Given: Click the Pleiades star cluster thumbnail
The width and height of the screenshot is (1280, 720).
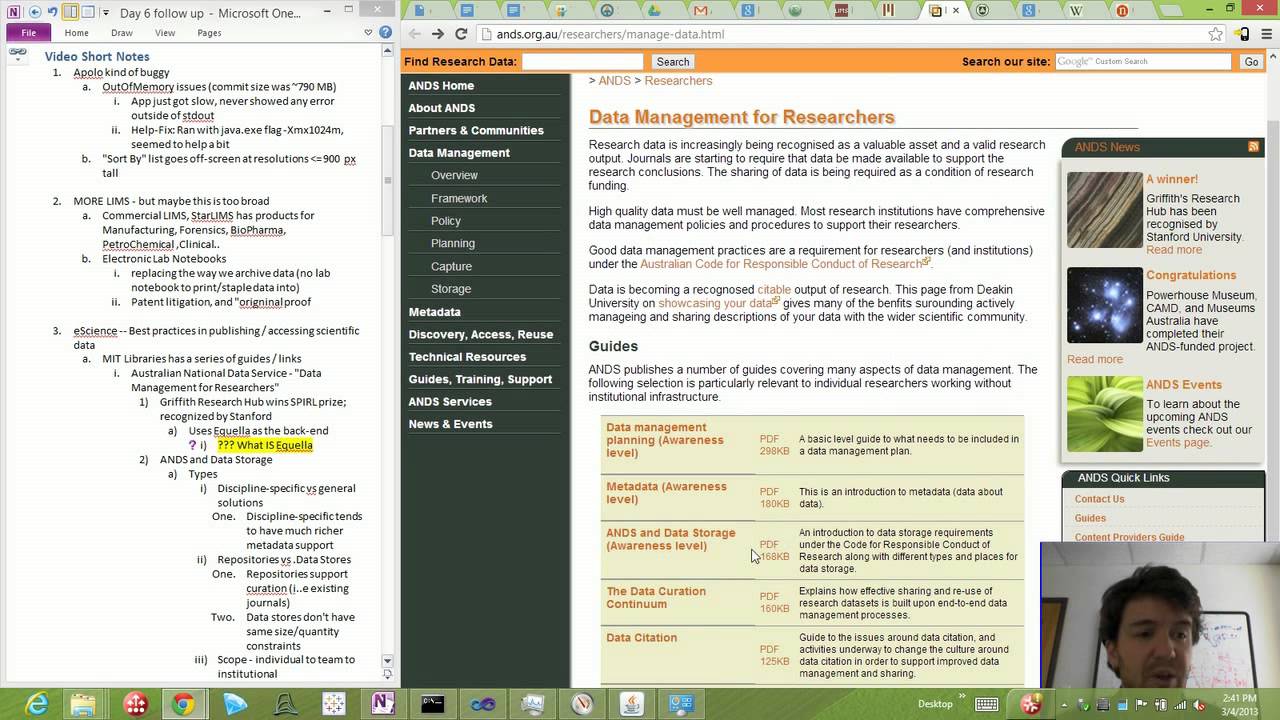Looking at the screenshot, I should [1105, 305].
